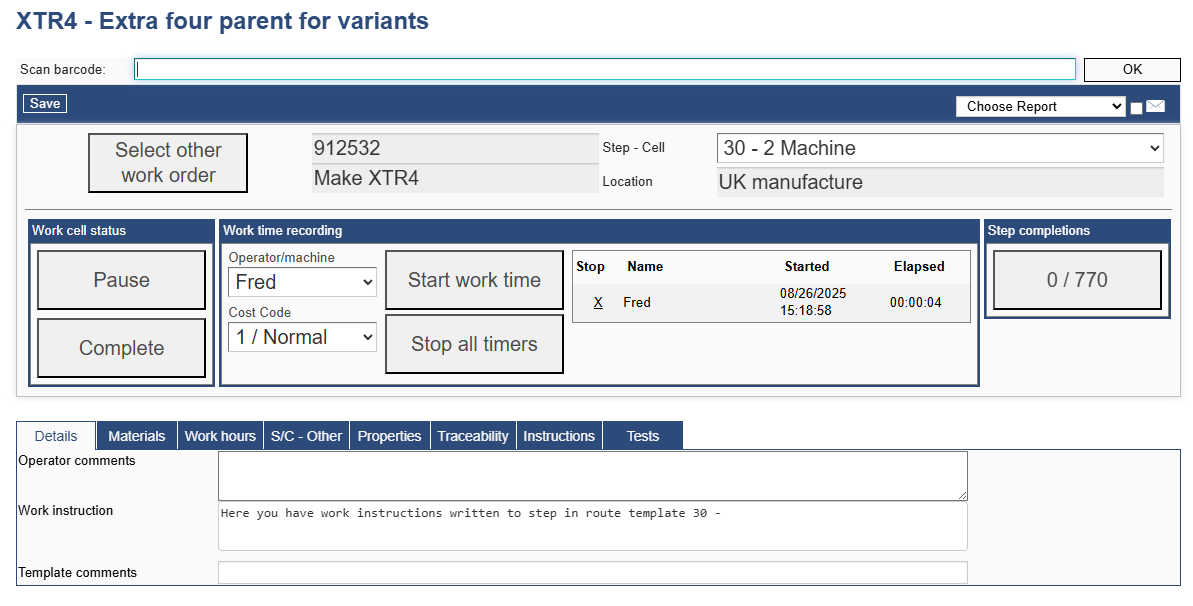The height and width of the screenshot is (606, 1193).
Task: Click the Work instruction text box
Action: tap(593, 526)
